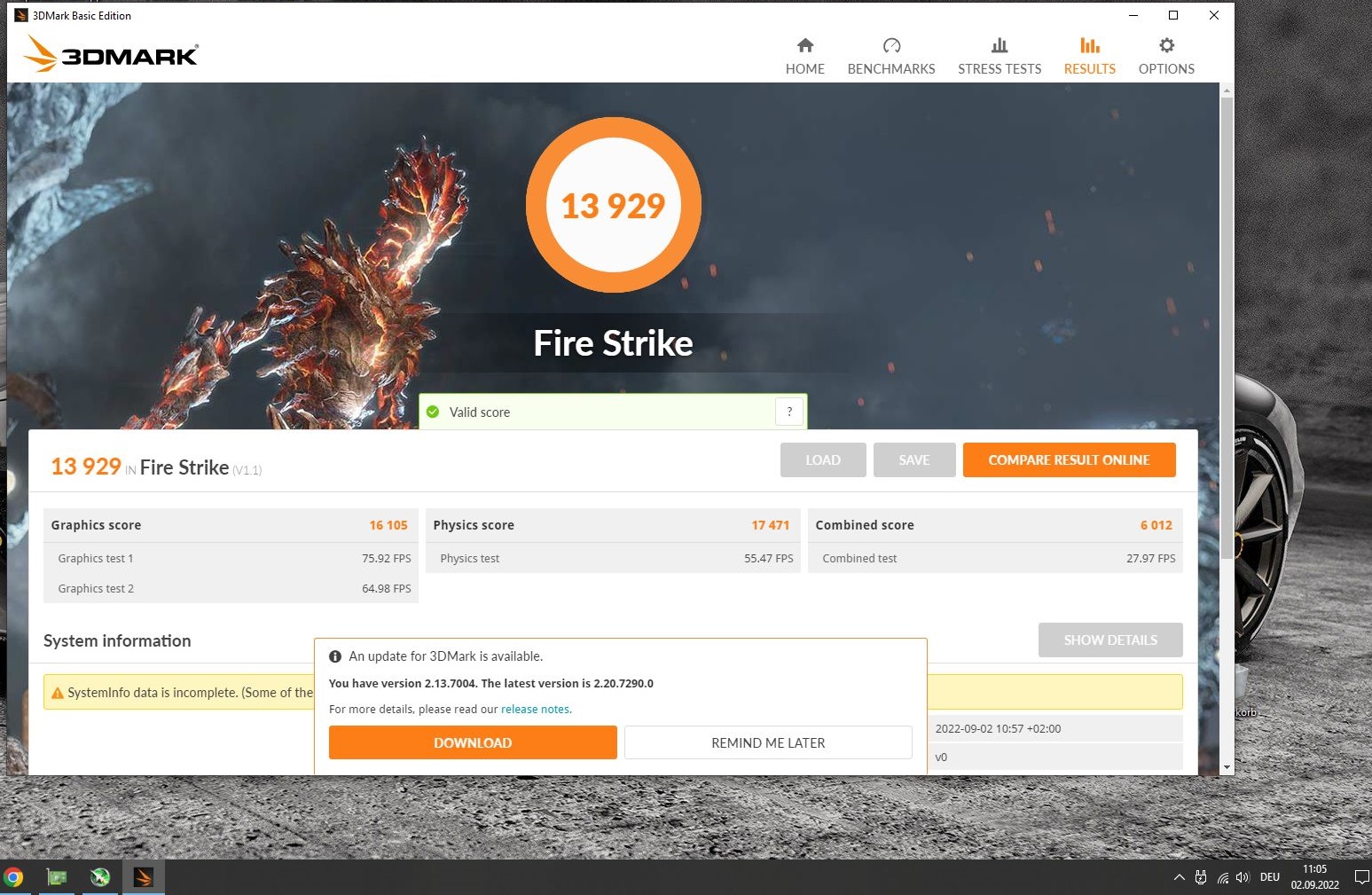Select the Results tab
Viewport: 1372px width, 895px height.
coord(1089,57)
